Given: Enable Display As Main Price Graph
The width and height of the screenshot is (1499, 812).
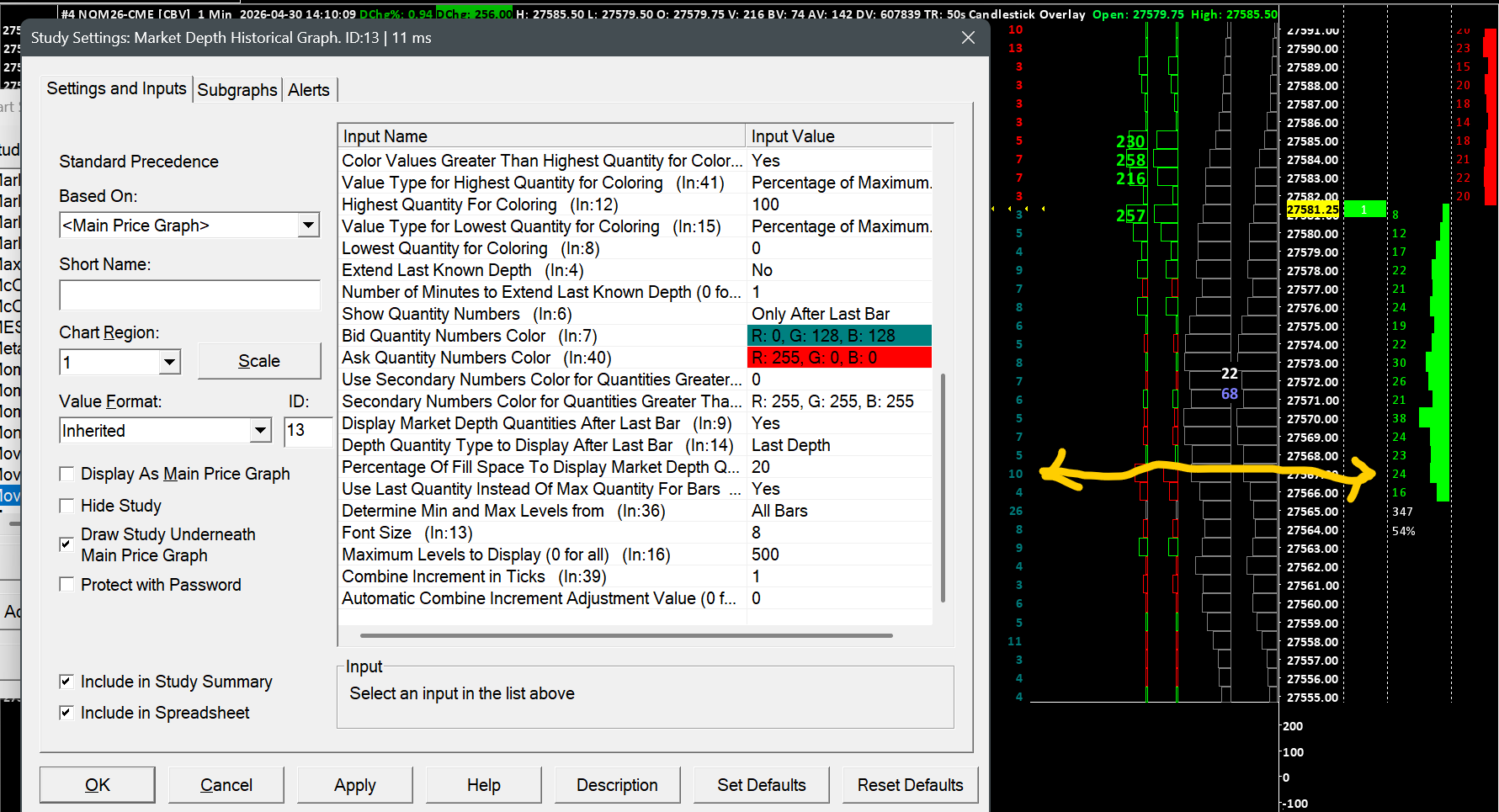Looking at the screenshot, I should point(66,474).
